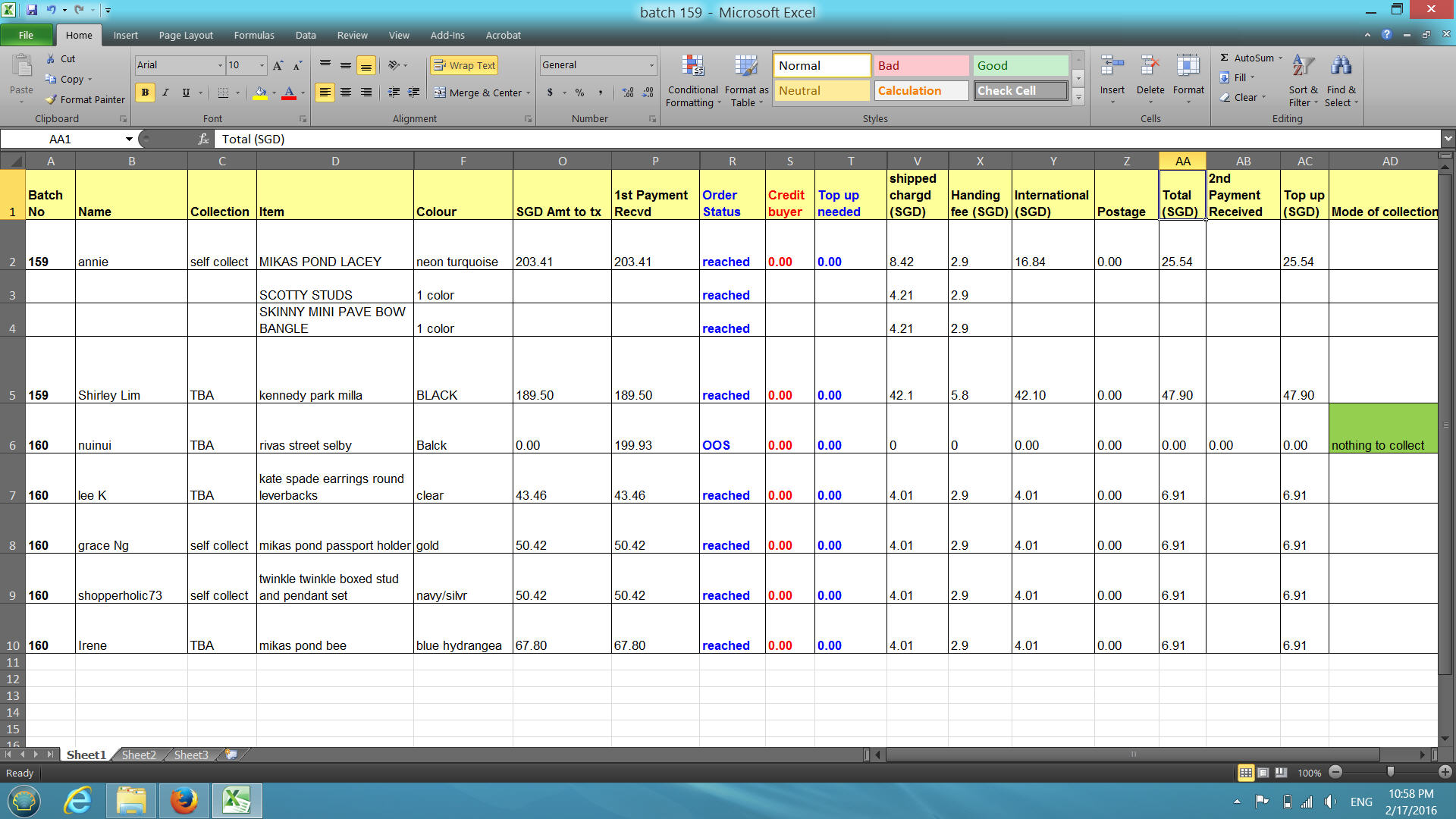
Task: Open the font name Arial dropdown
Action: pos(220,65)
